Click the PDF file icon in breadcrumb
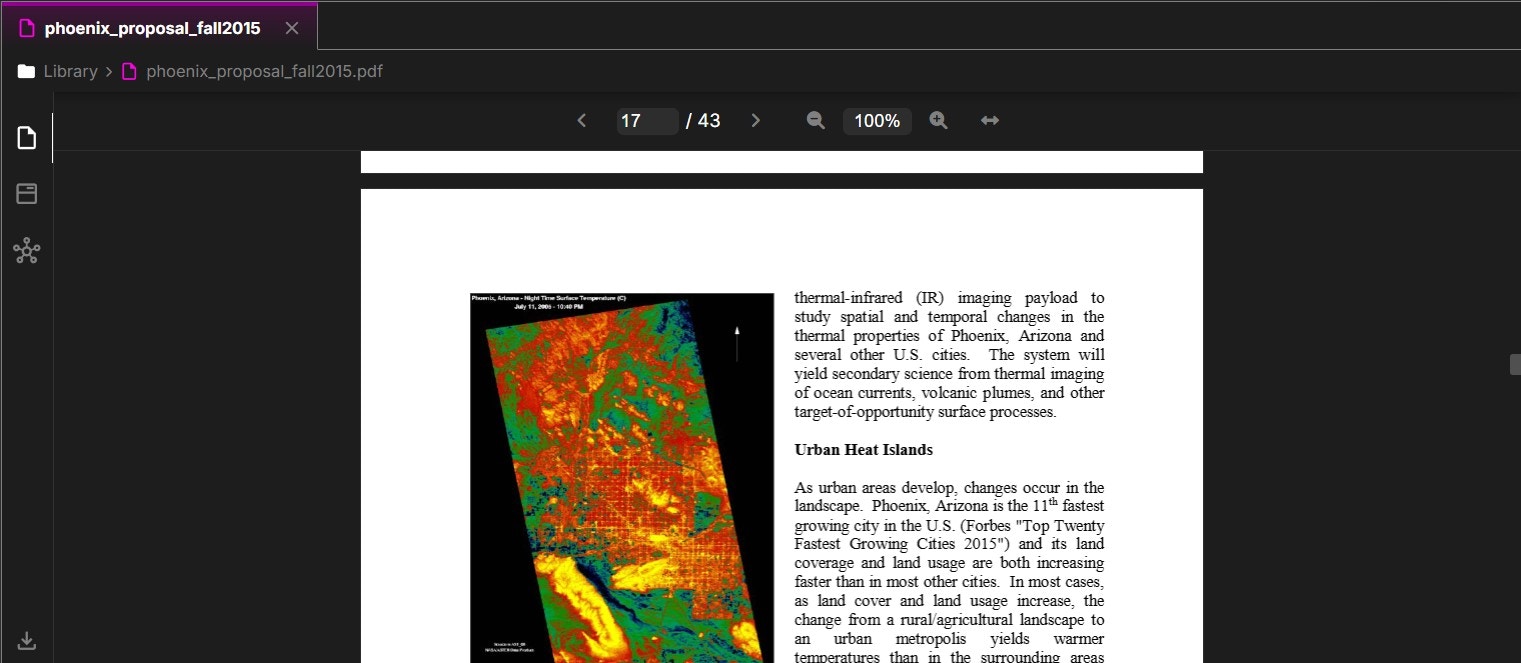 128,71
